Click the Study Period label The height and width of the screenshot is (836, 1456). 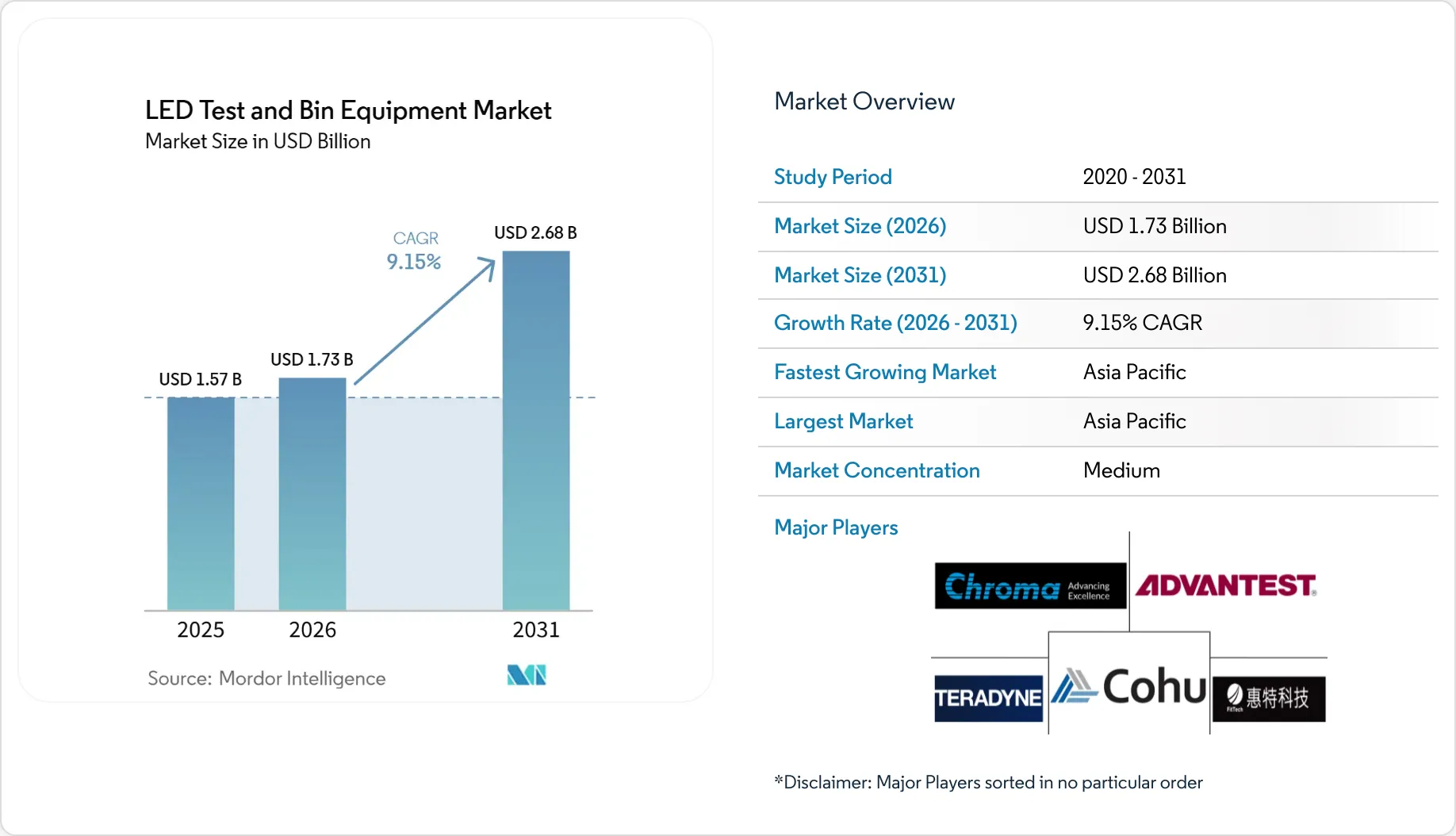coord(833,177)
